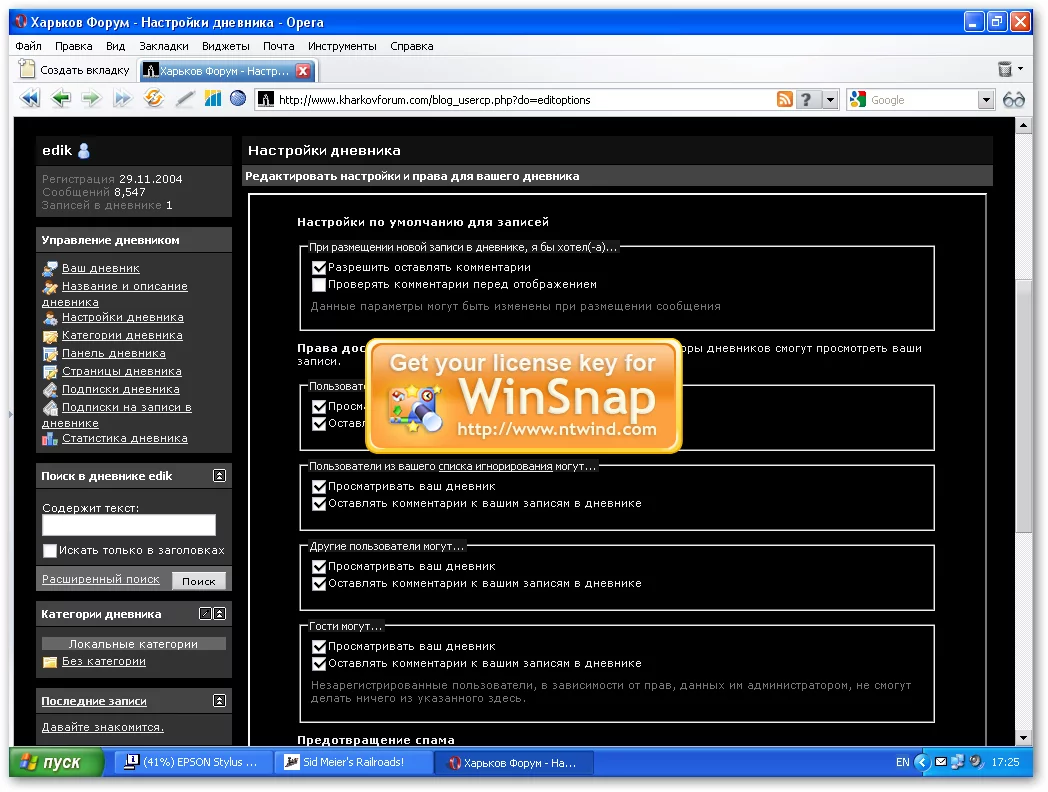
Task: Open the address bar dropdown arrow
Action: 830,100
